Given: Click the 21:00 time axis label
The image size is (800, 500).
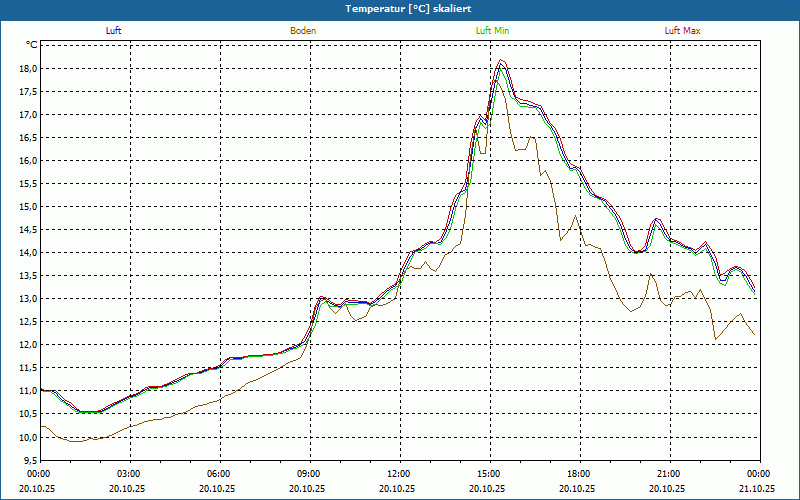Looking at the screenshot, I should pyautogui.click(x=669, y=474).
